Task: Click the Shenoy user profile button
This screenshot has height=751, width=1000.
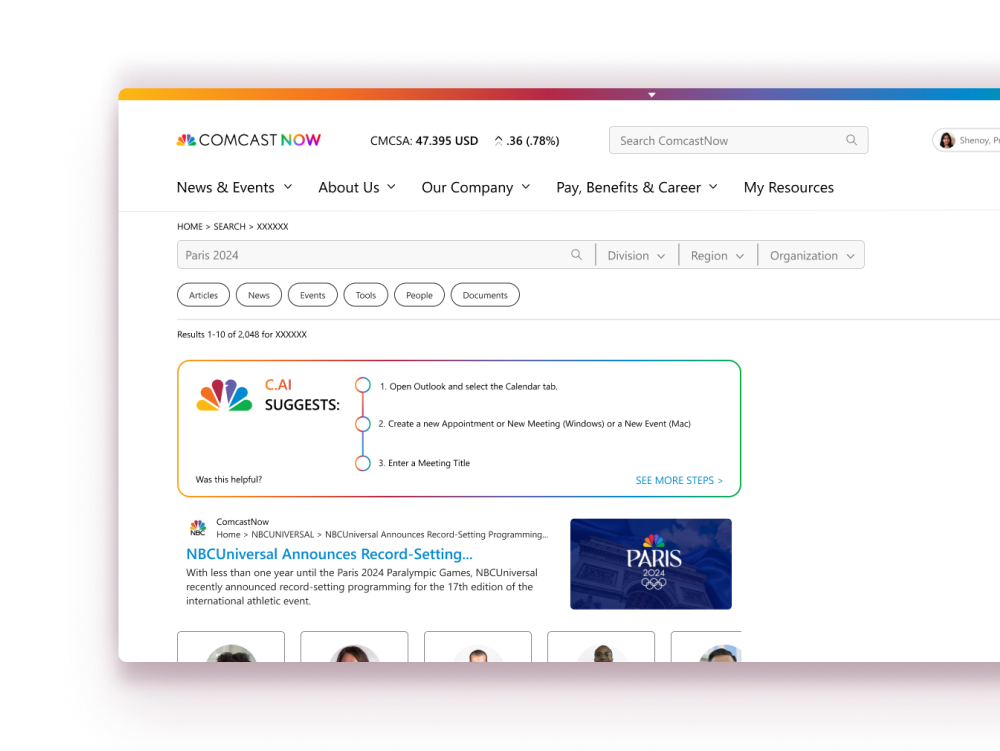Action: tap(966, 140)
